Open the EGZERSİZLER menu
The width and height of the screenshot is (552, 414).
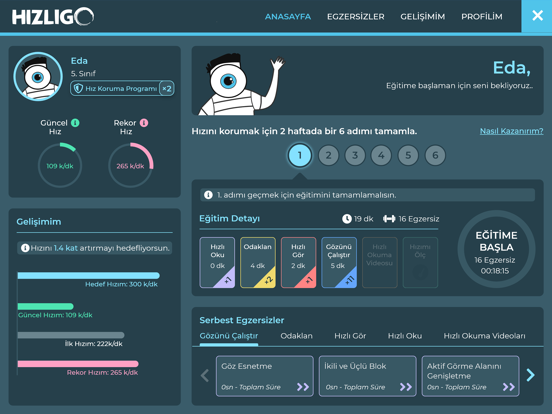[x=356, y=17]
